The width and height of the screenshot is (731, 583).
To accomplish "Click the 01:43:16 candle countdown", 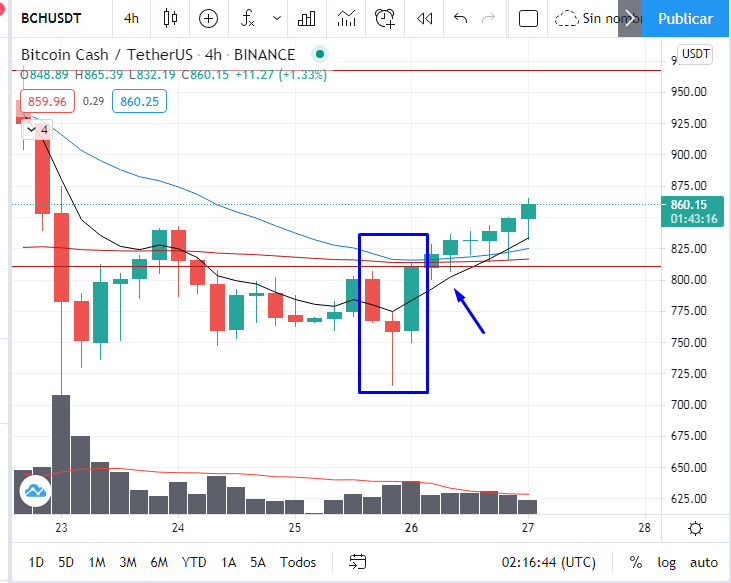I will (x=694, y=219).
